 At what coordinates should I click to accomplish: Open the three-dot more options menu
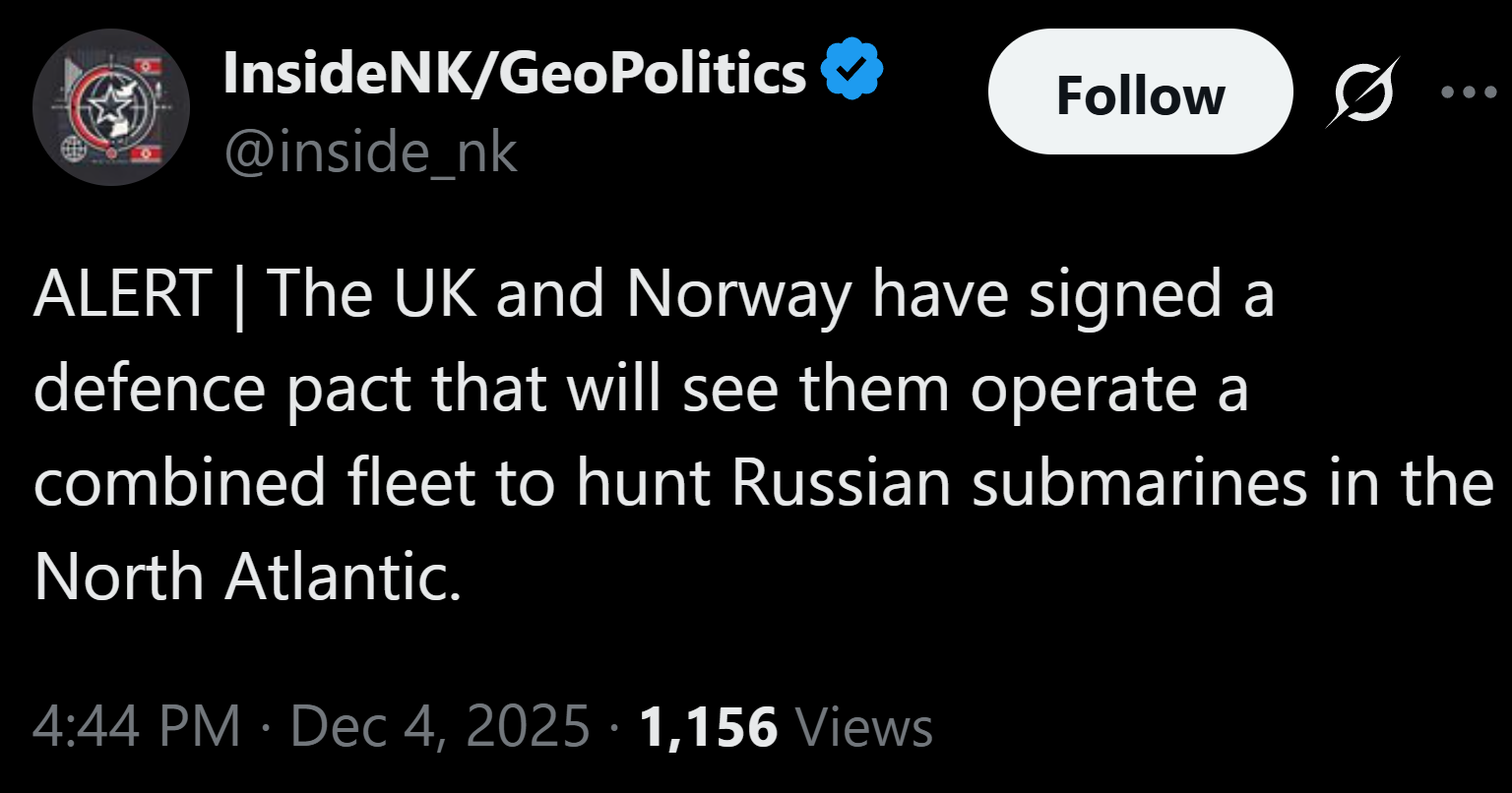[x=1467, y=92]
